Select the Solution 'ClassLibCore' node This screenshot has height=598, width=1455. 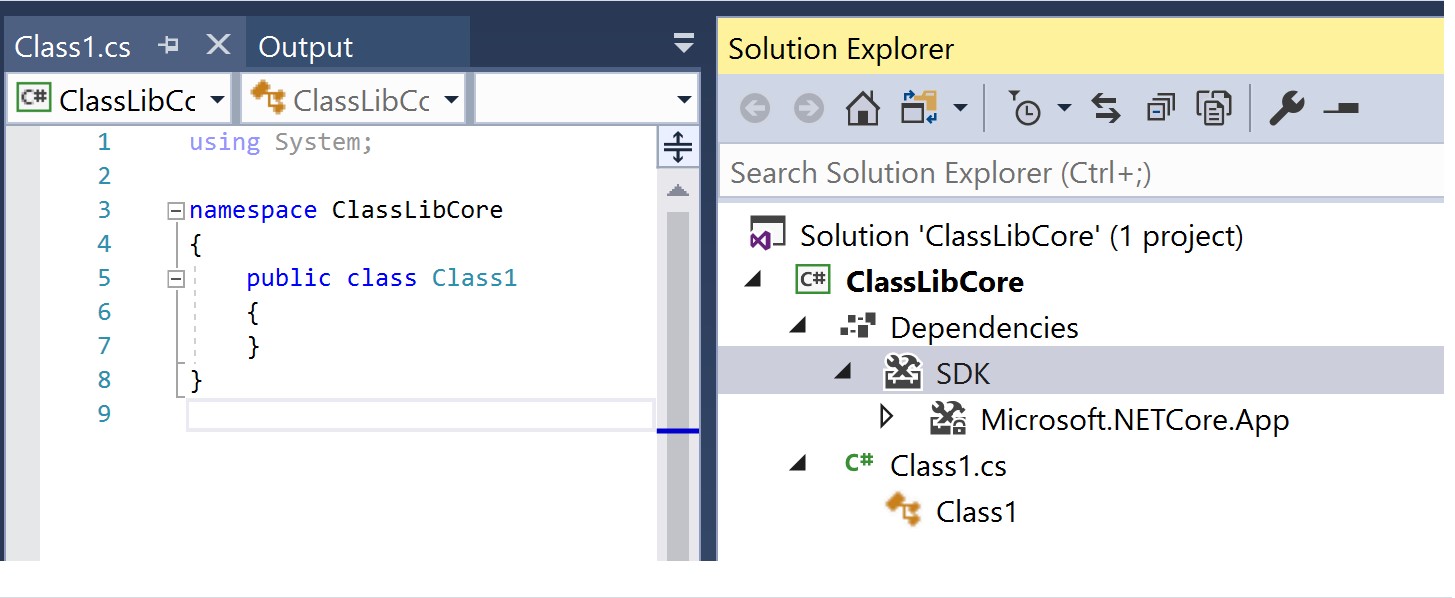(1021, 236)
